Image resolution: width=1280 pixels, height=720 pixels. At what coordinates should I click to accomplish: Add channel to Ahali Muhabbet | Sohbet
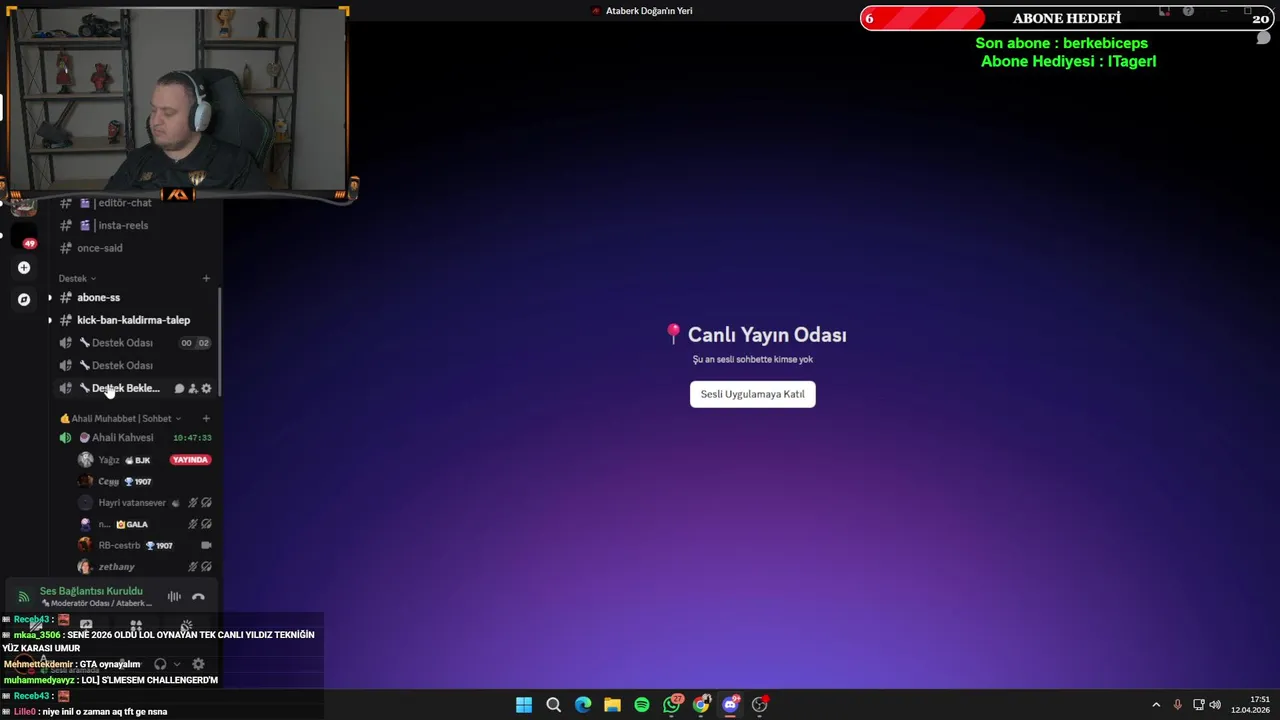206,418
